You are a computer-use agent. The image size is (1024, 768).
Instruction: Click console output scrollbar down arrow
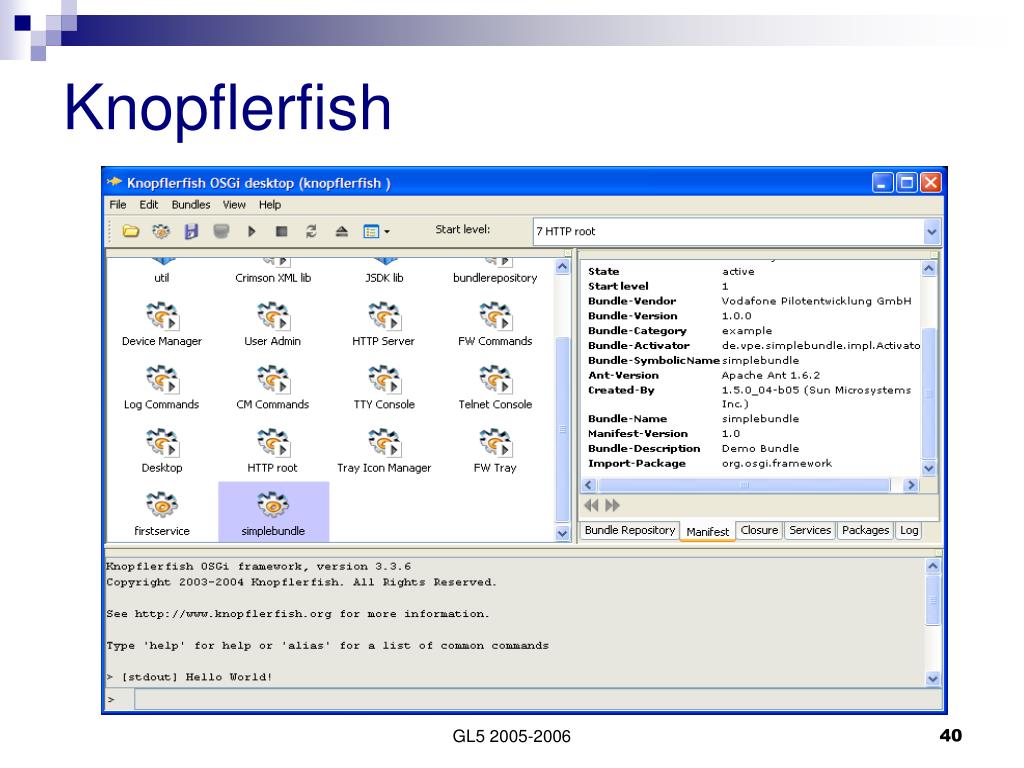pos(933,679)
